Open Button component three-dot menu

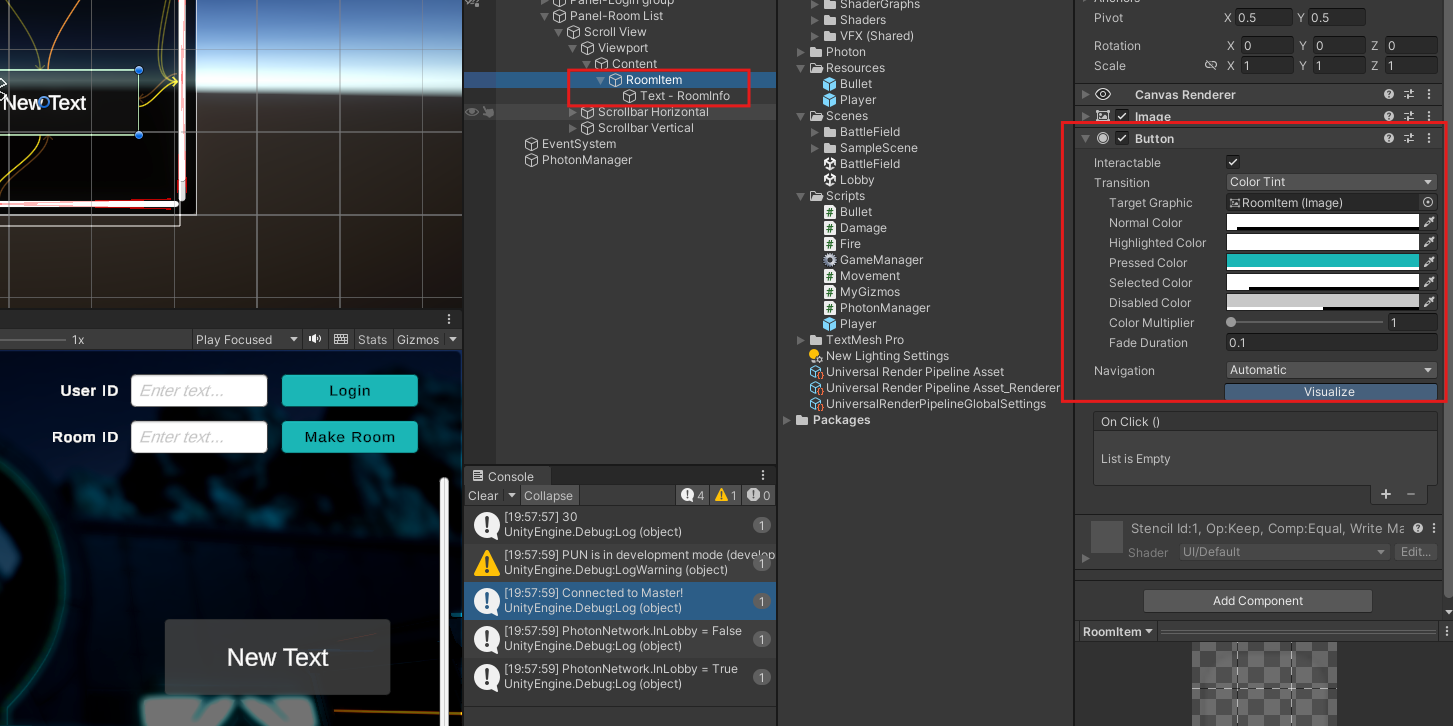1429,139
